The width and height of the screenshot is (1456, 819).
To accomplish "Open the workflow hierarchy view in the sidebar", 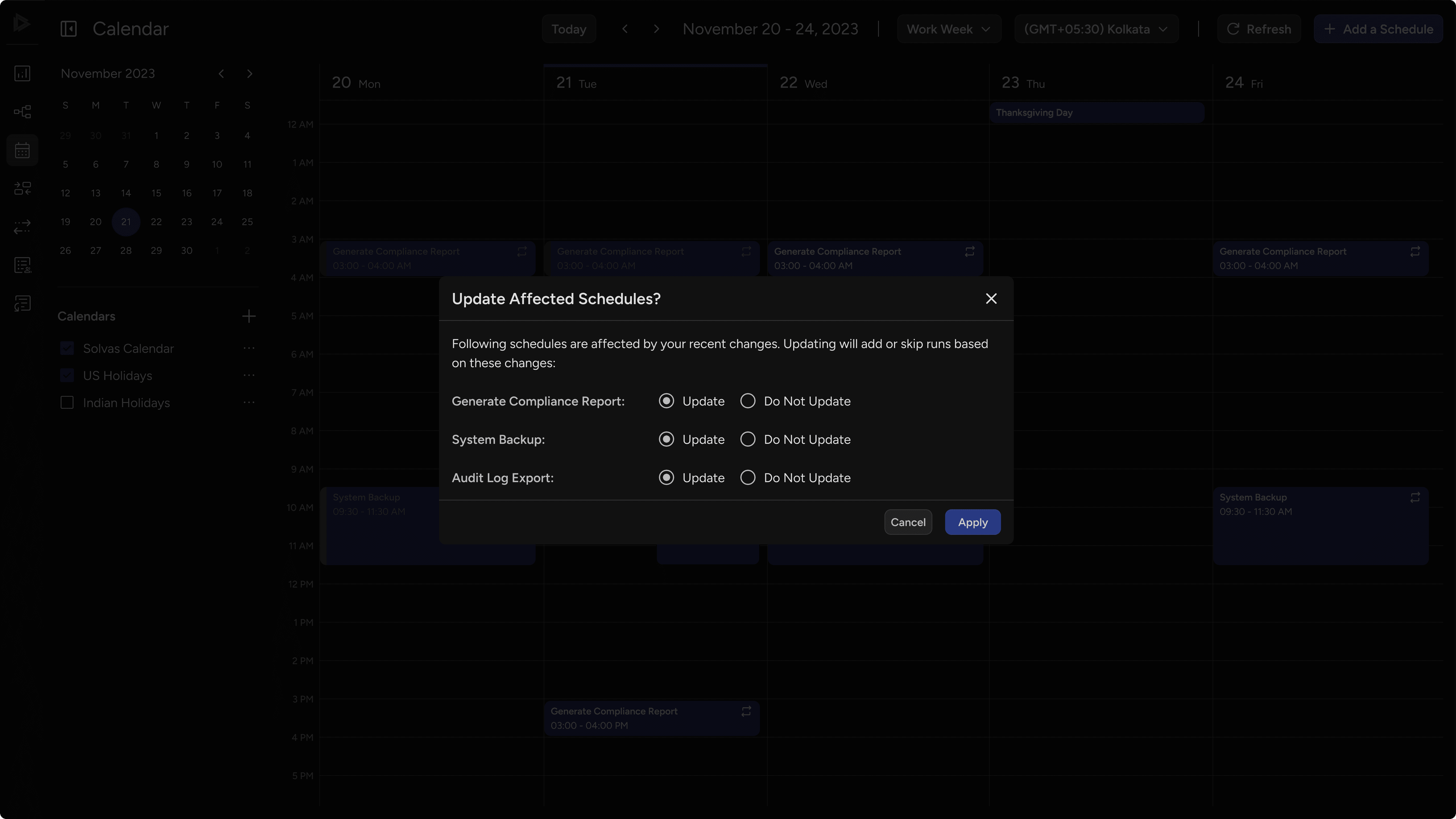I will 23,111.
